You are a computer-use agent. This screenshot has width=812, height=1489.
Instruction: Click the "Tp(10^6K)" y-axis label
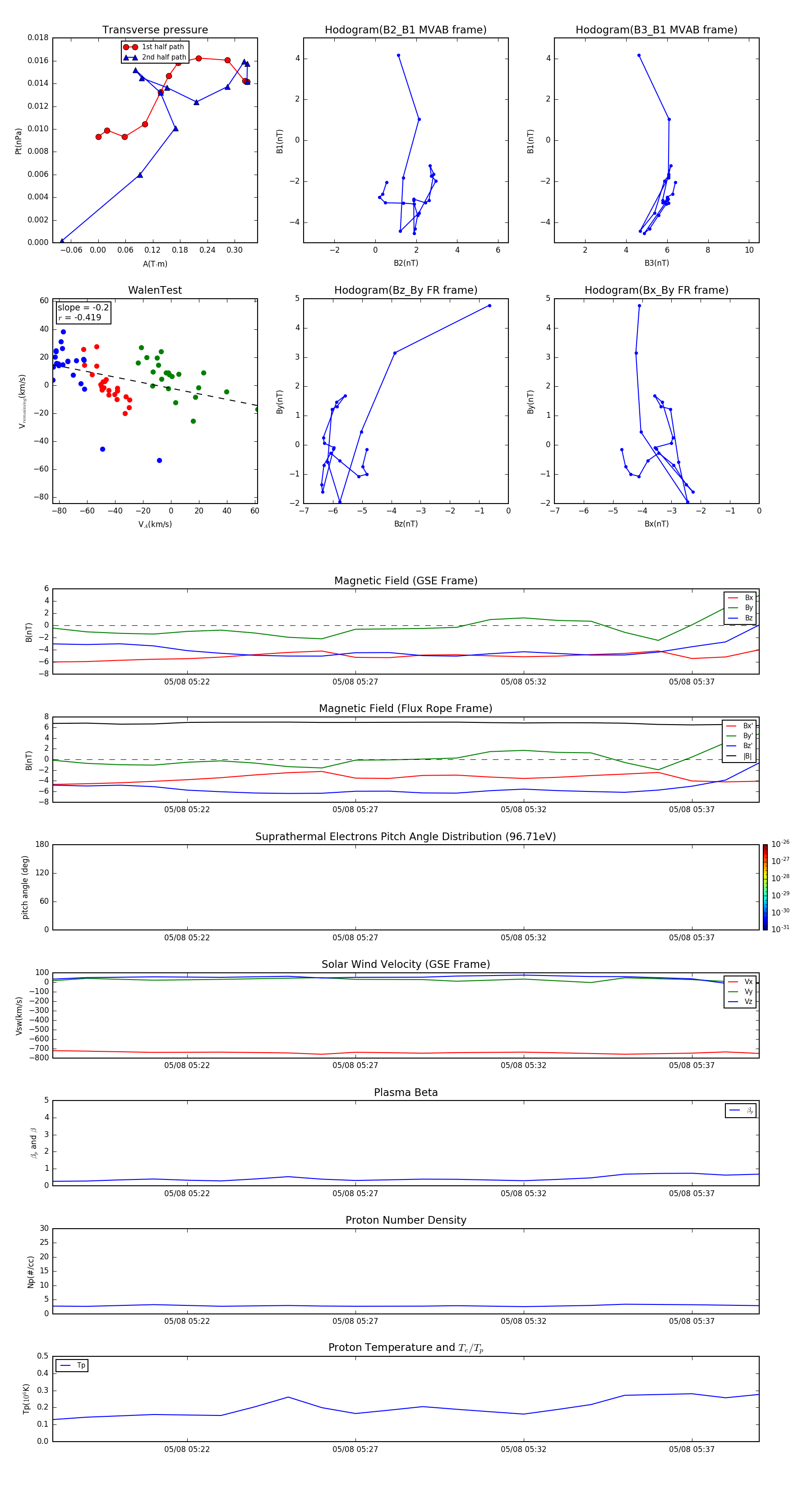[x=26, y=1399]
